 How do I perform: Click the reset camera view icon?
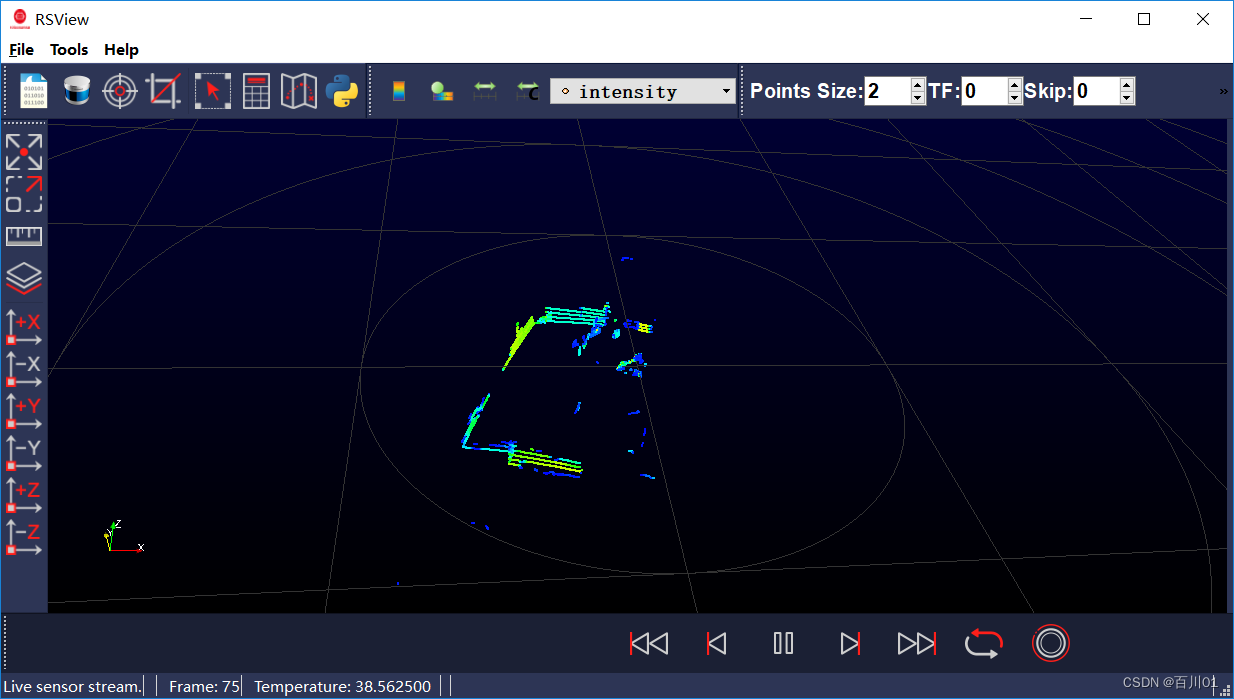(x=24, y=151)
